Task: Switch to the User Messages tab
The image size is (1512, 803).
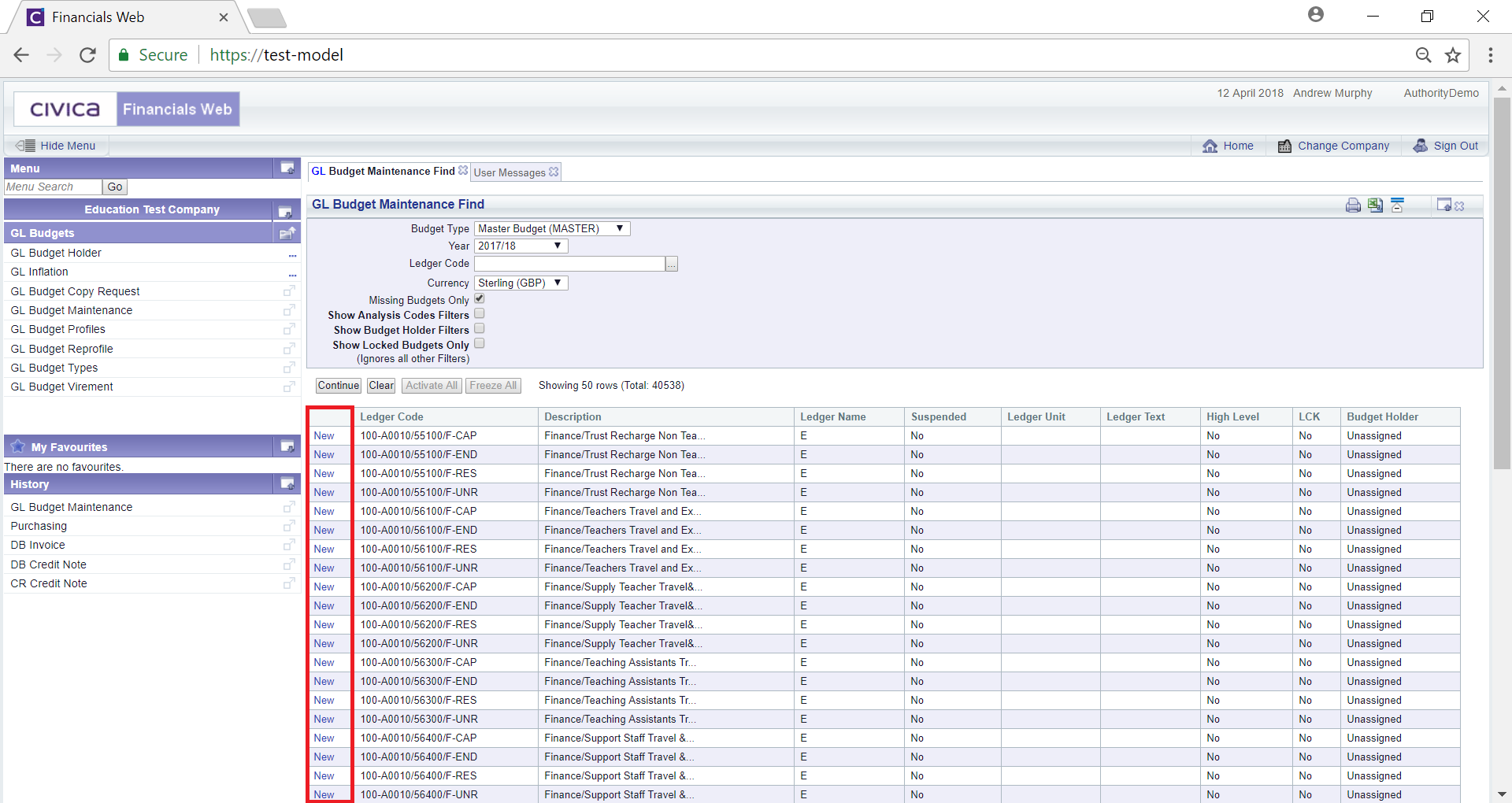Action: tap(510, 172)
